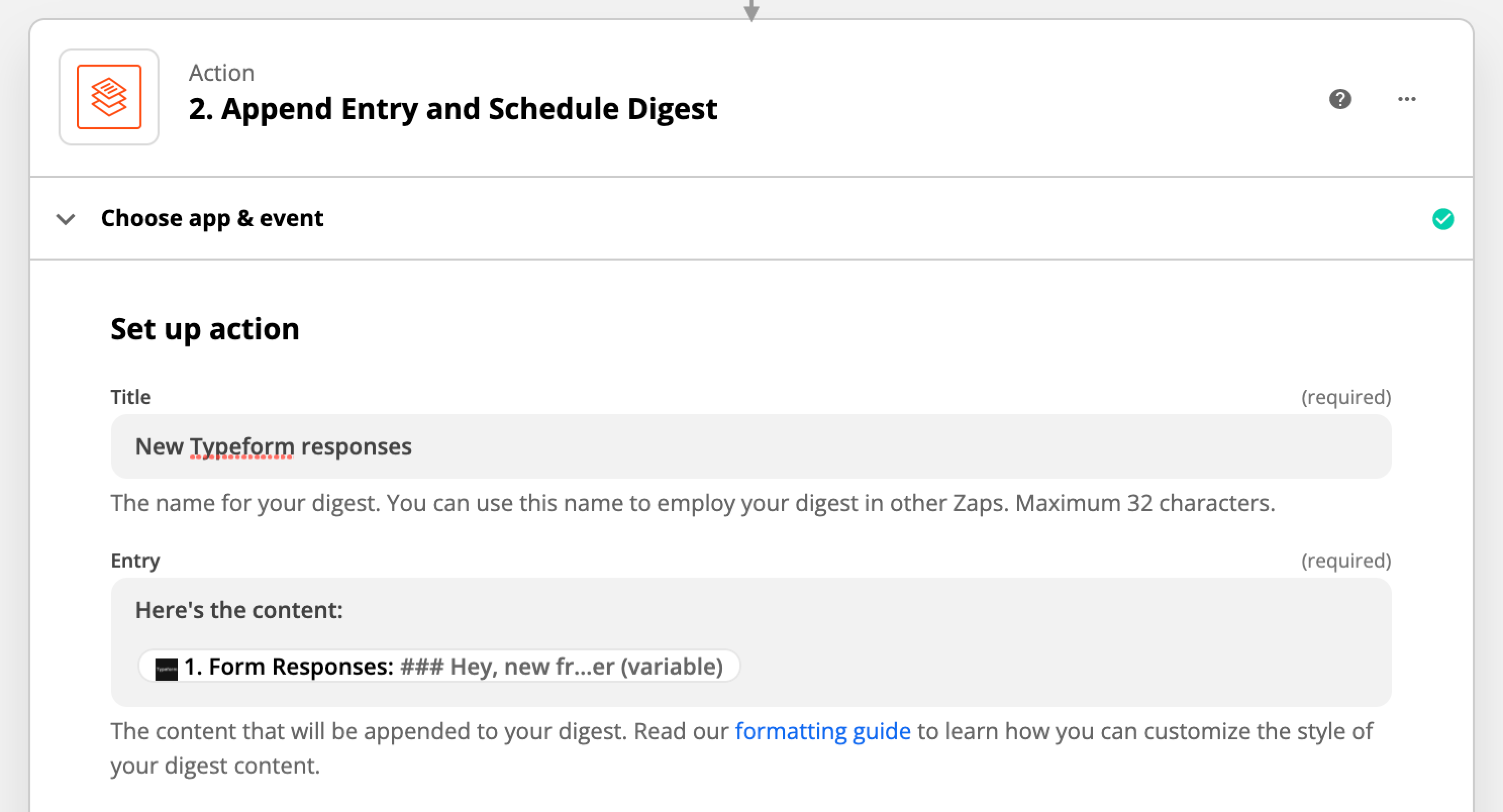Select the Form Responses variable pill
Screen dimensions: 1503x812
[x=439, y=666]
